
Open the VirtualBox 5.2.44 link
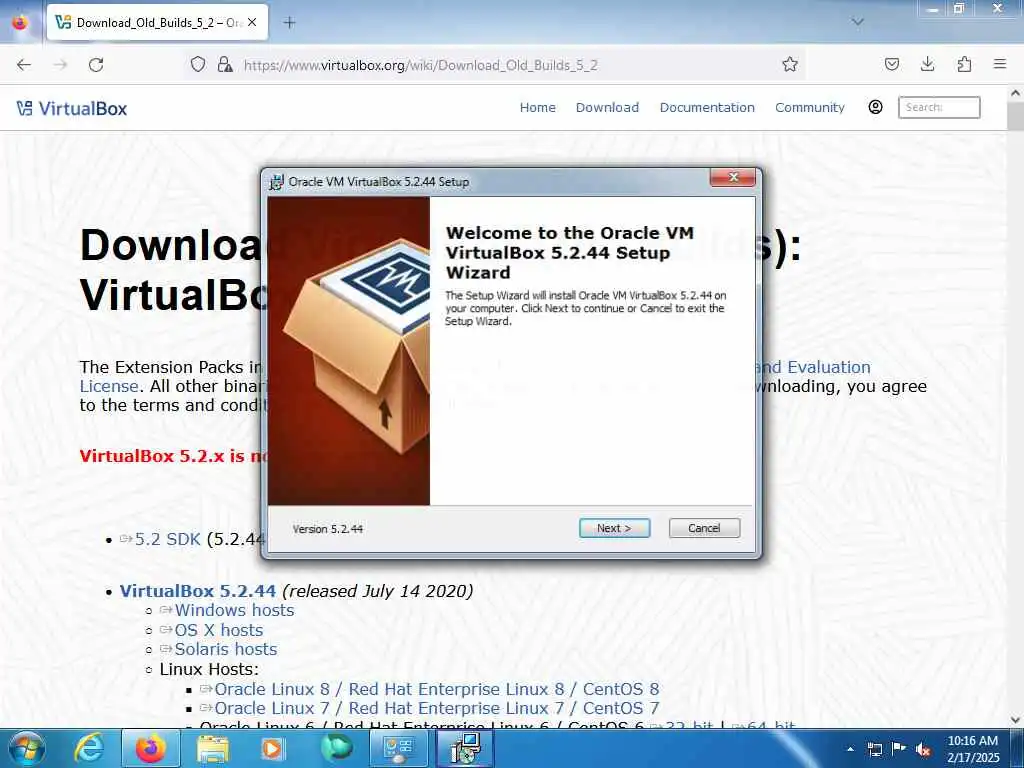point(198,591)
